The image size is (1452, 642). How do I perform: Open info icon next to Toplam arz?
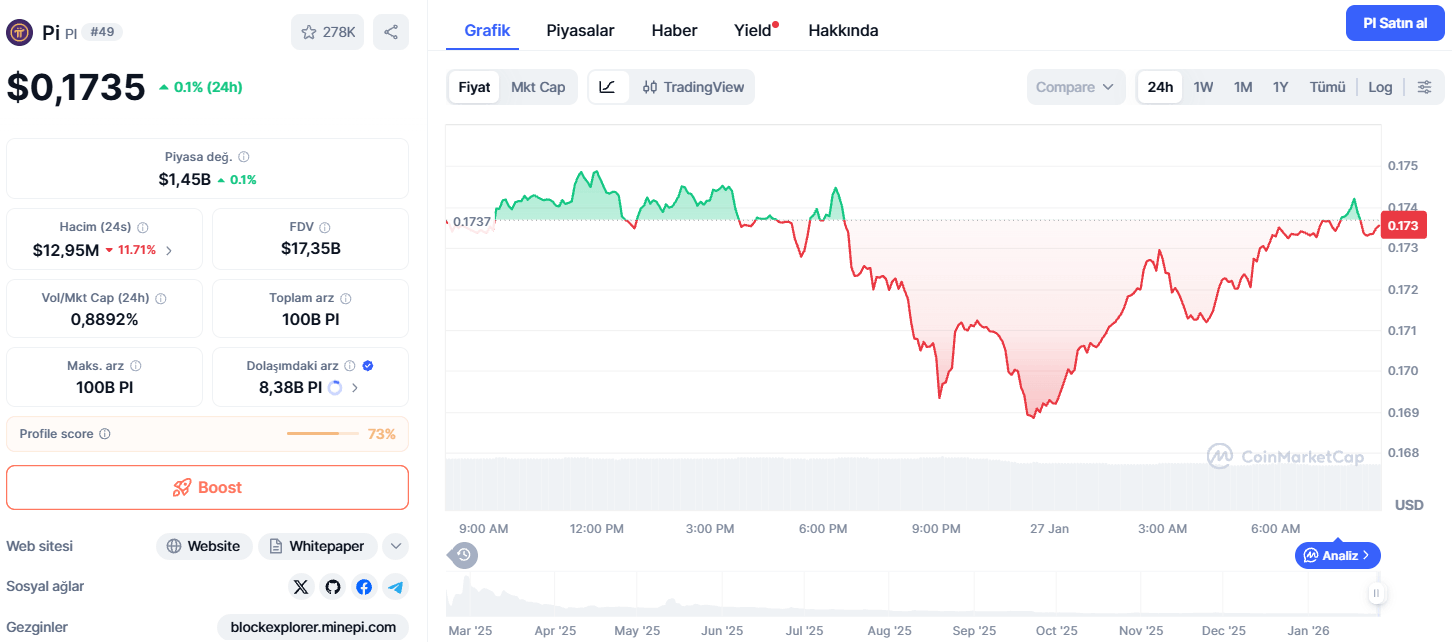pyautogui.click(x=346, y=298)
